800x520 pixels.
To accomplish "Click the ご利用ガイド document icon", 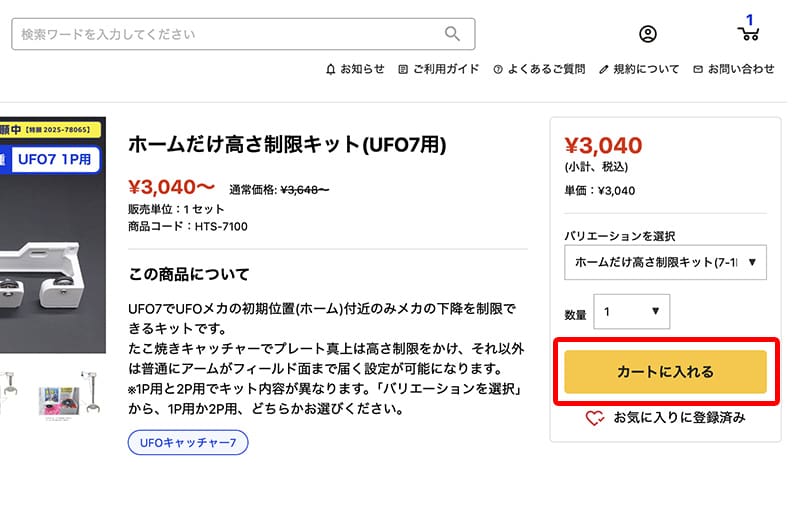I will click(x=403, y=69).
